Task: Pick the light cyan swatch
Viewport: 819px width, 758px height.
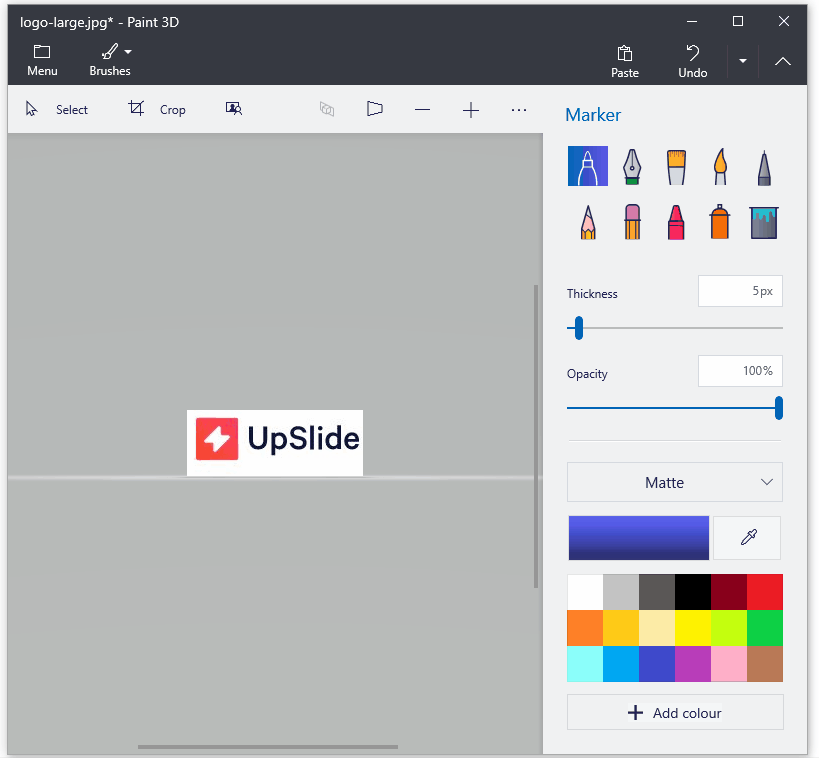Action: 585,664
